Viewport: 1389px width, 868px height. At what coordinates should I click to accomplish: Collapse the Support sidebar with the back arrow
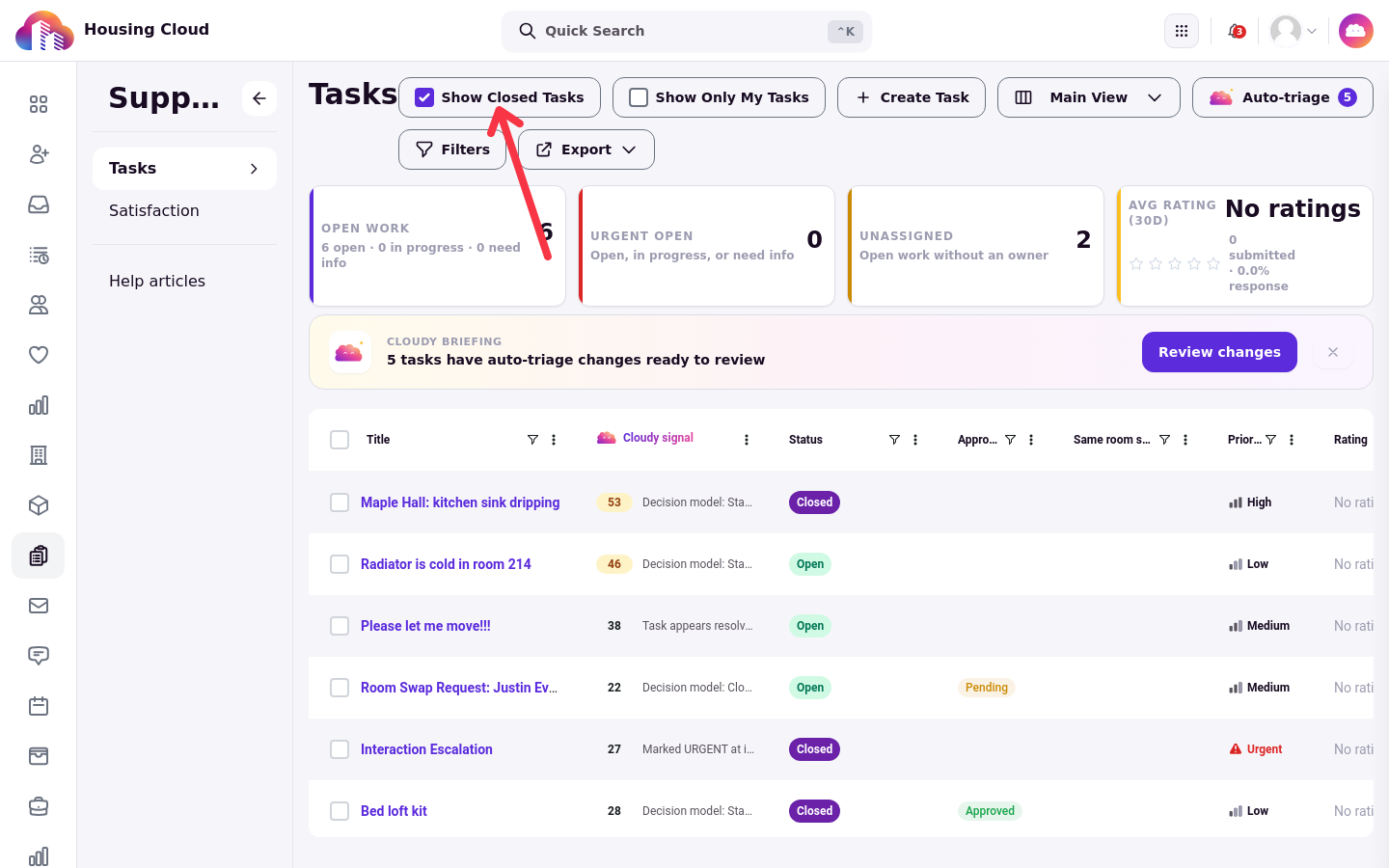coord(259,98)
